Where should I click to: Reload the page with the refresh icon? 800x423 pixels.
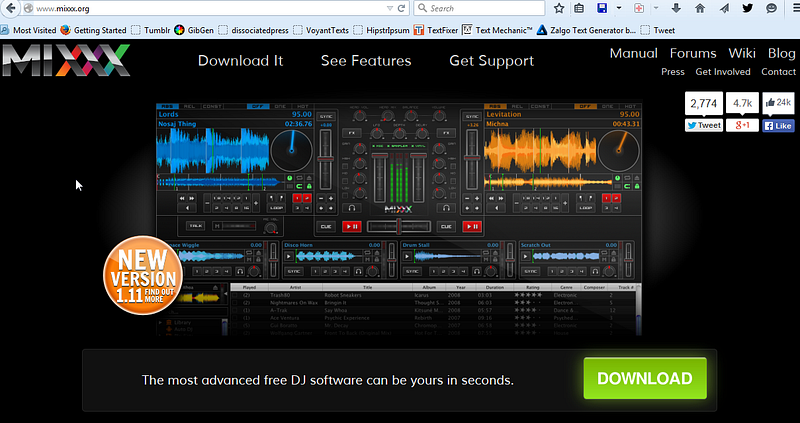[402, 8]
